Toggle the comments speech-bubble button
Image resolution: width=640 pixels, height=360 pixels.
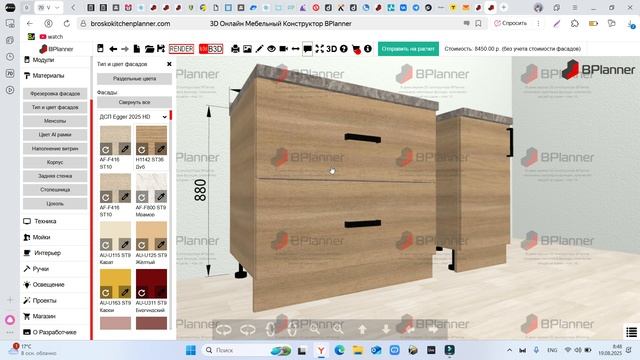coord(307,49)
